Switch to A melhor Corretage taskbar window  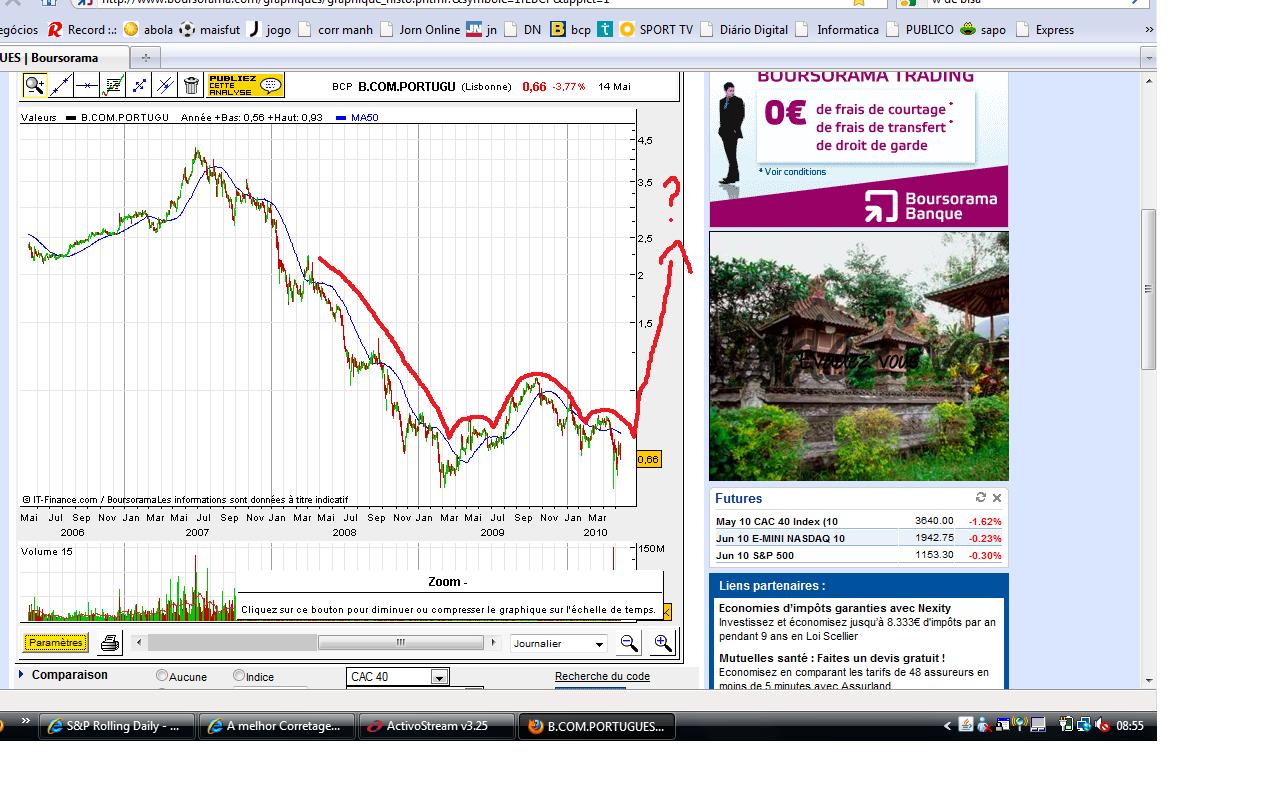[x=277, y=726]
